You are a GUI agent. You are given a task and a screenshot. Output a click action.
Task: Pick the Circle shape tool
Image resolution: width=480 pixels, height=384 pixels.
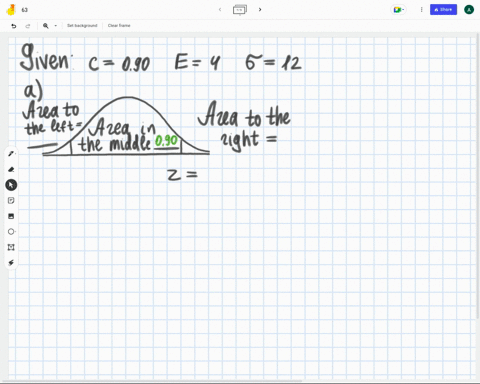(11, 232)
